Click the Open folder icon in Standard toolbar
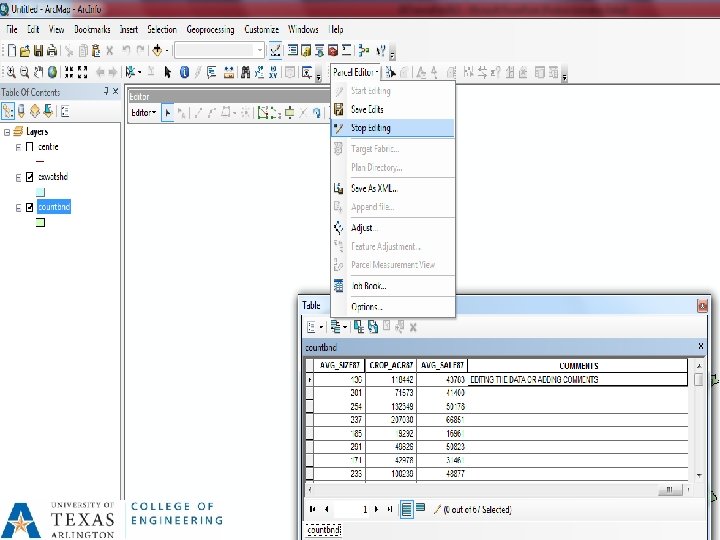 click(x=25, y=51)
